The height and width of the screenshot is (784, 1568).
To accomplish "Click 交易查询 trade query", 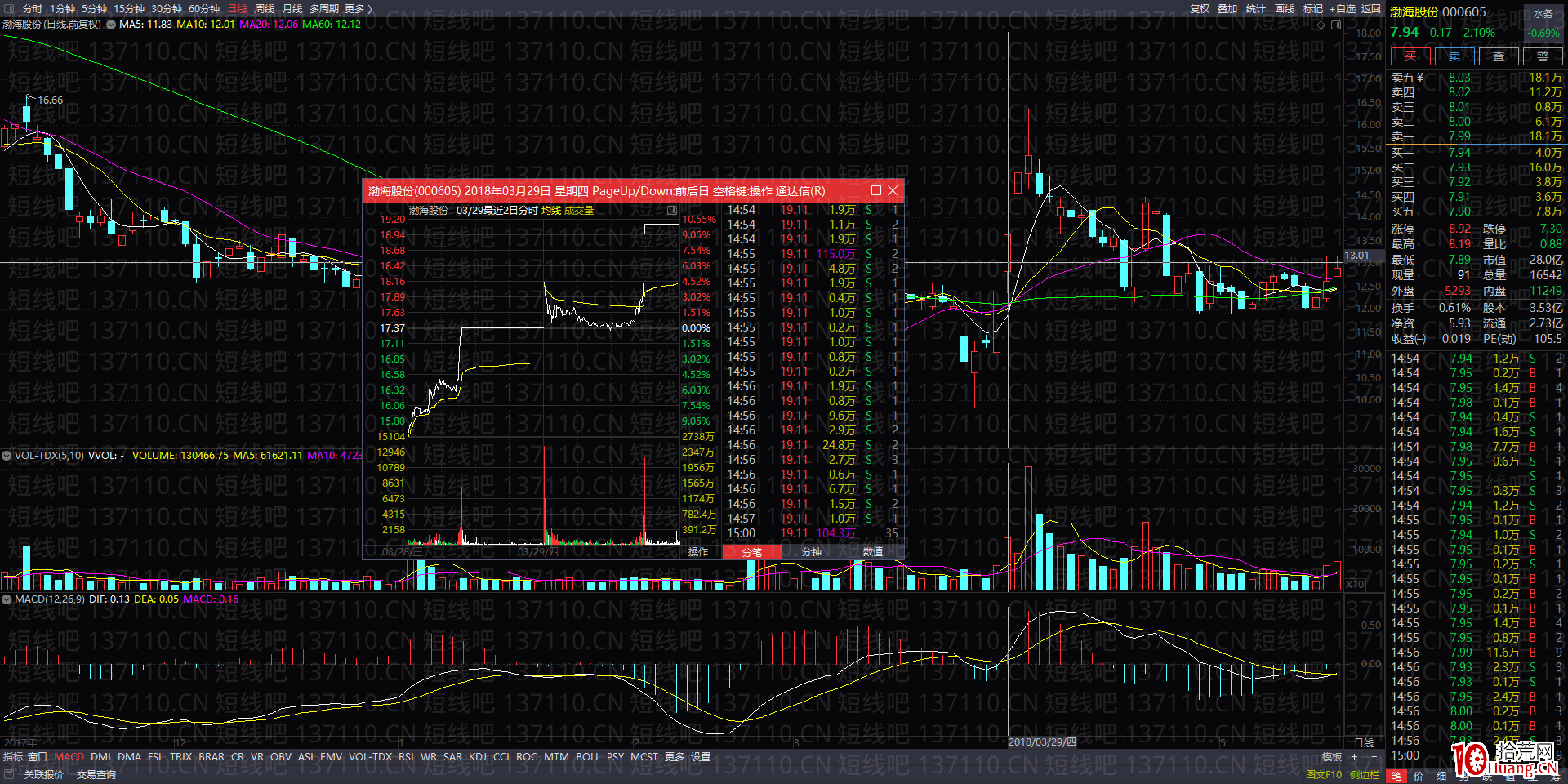I will point(96,774).
